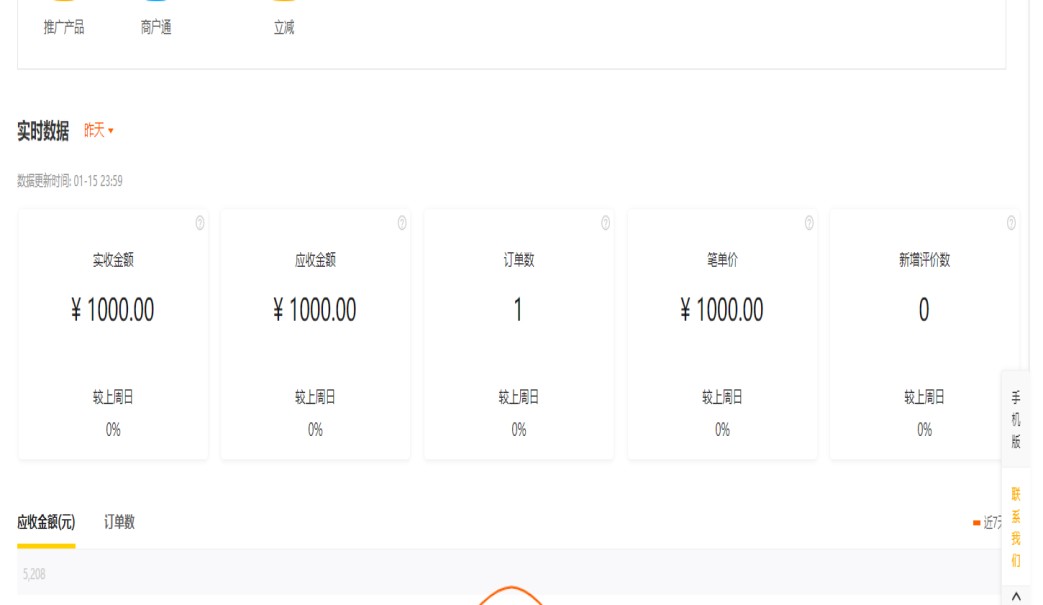Click the 应收金额 value ¥ 1000.00

tap(315, 310)
